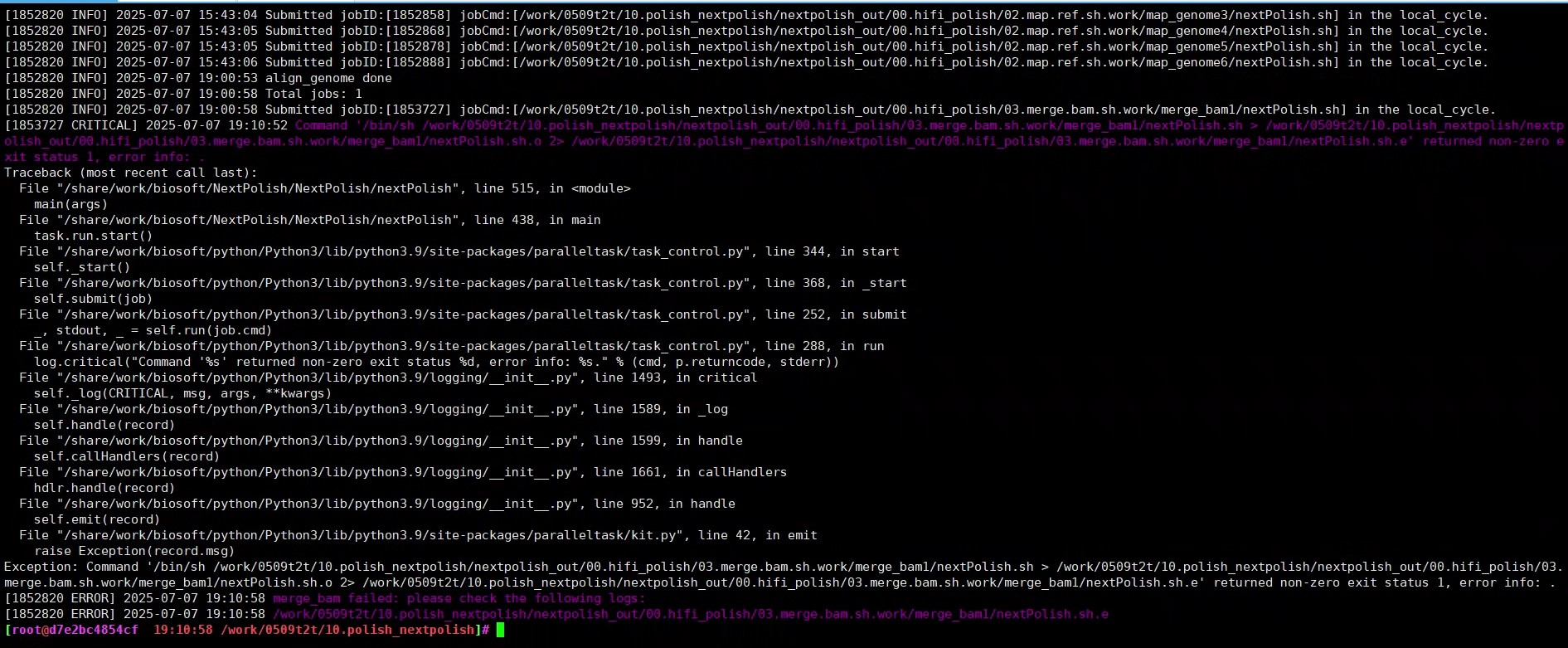Select the log line with jobID:[1852888]
The height and width of the screenshot is (648, 1568).
tap(746, 62)
